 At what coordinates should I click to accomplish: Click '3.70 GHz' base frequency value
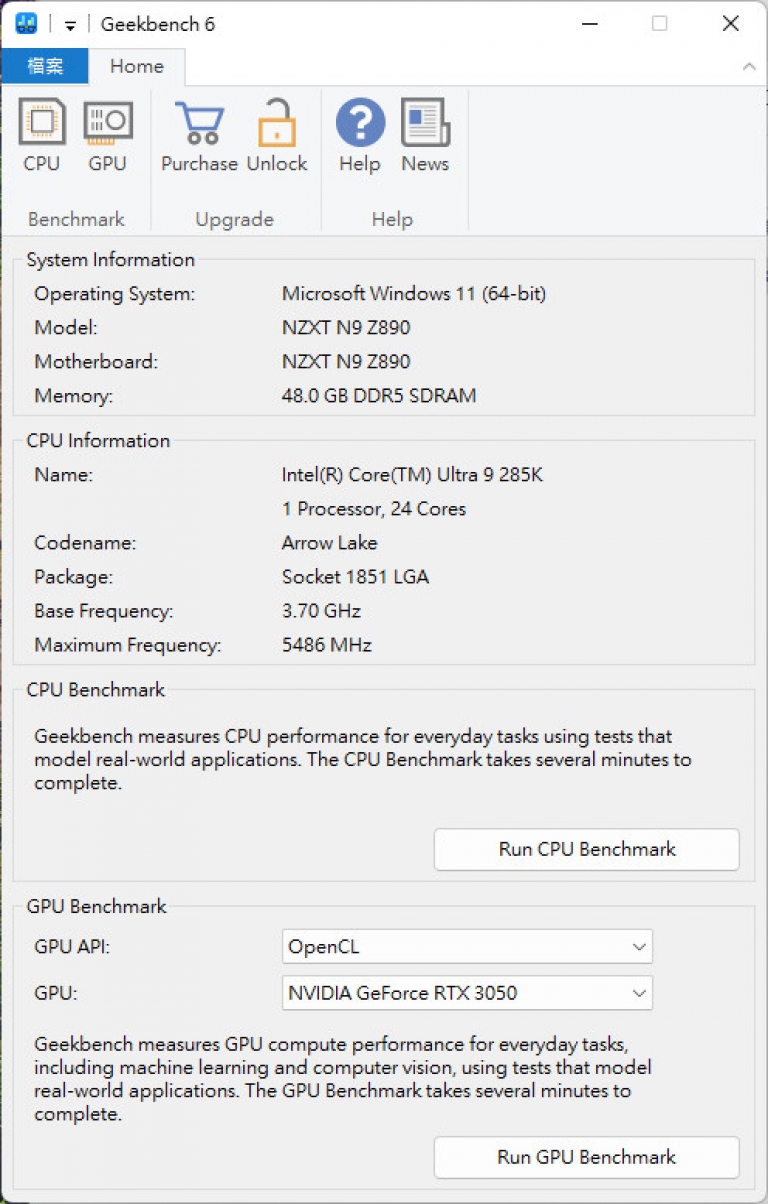click(x=321, y=610)
